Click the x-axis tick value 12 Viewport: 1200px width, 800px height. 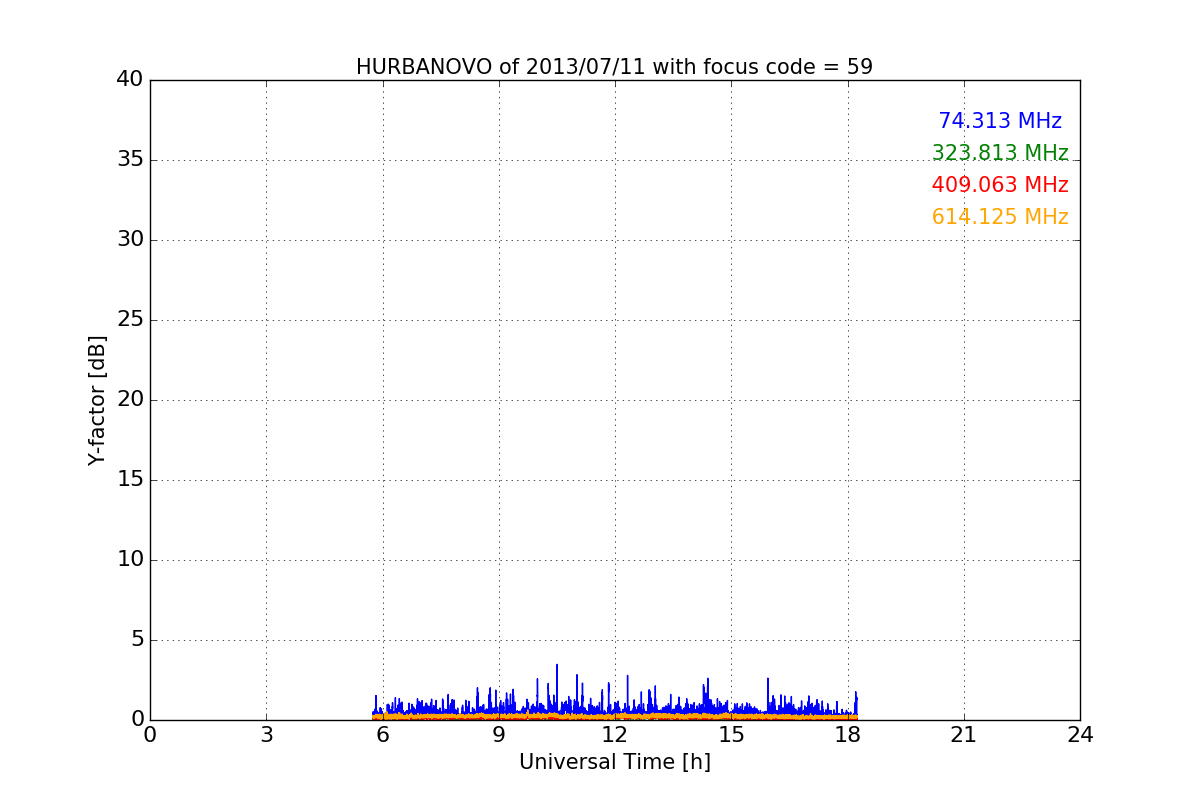[x=615, y=735]
